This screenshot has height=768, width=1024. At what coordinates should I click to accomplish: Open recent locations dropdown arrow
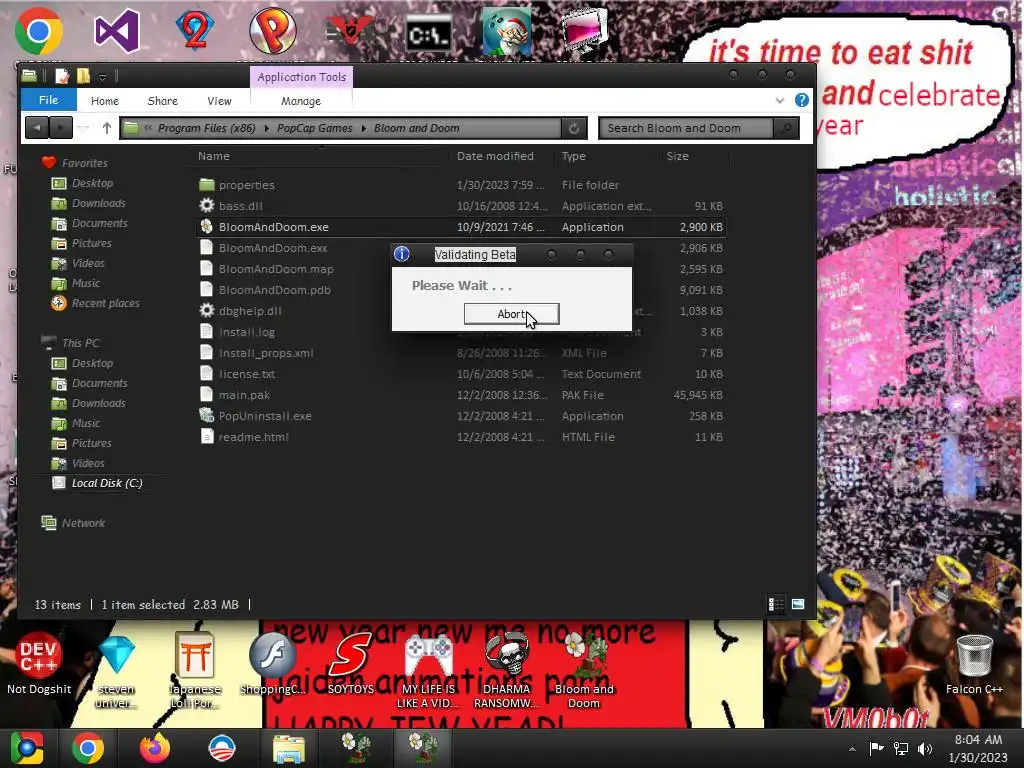[83, 128]
